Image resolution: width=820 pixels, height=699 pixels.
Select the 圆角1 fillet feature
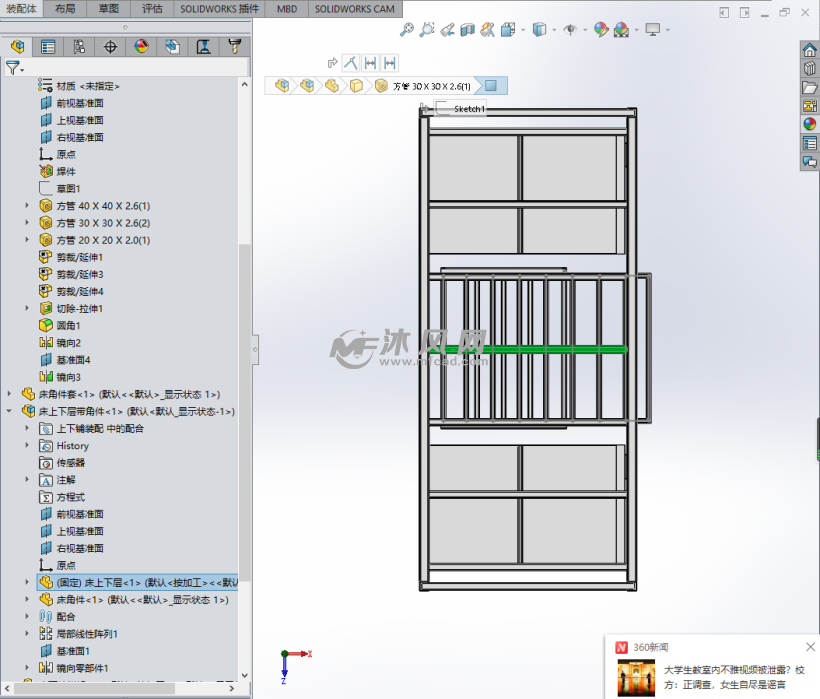point(60,326)
